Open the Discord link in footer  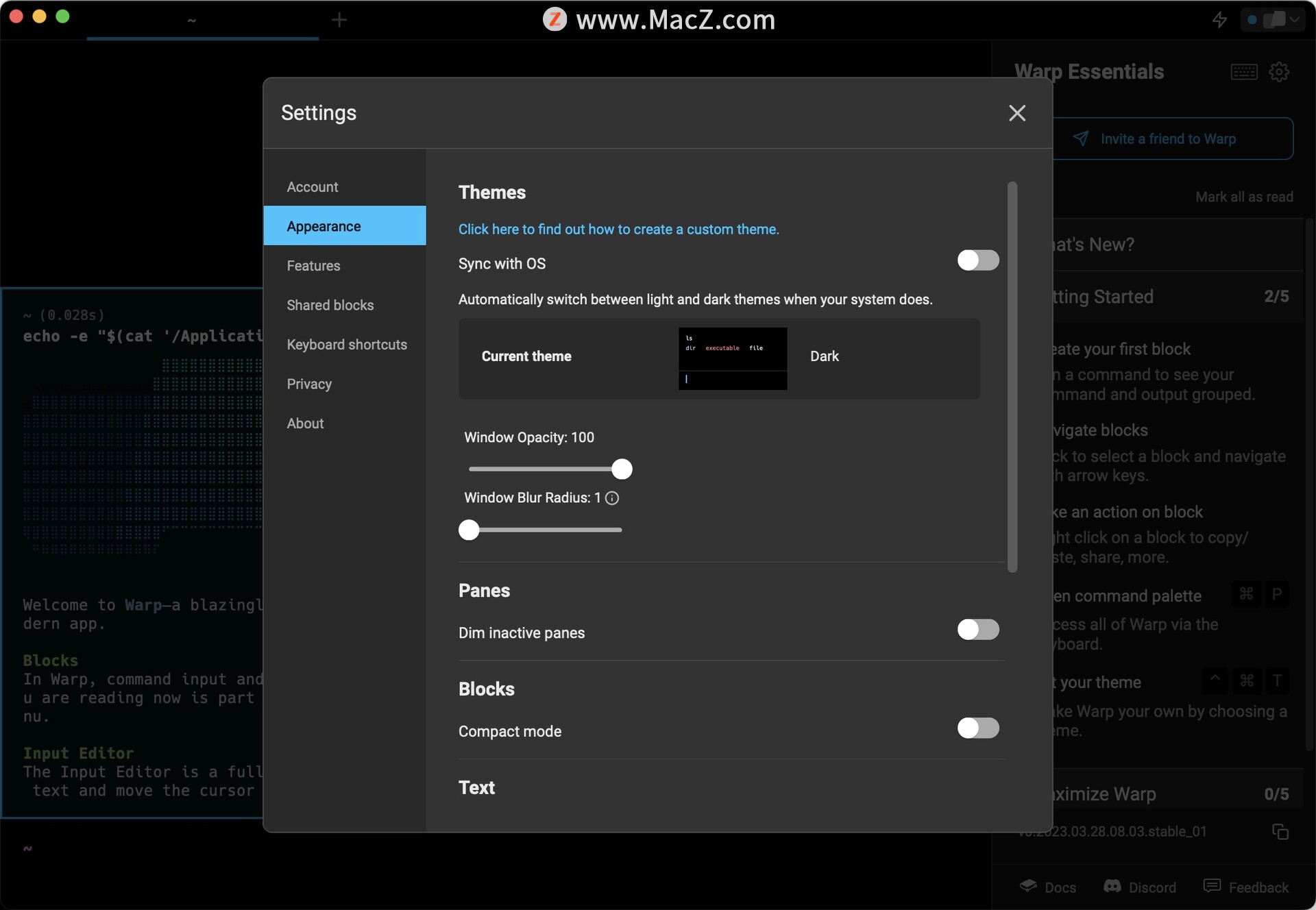[1140, 887]
